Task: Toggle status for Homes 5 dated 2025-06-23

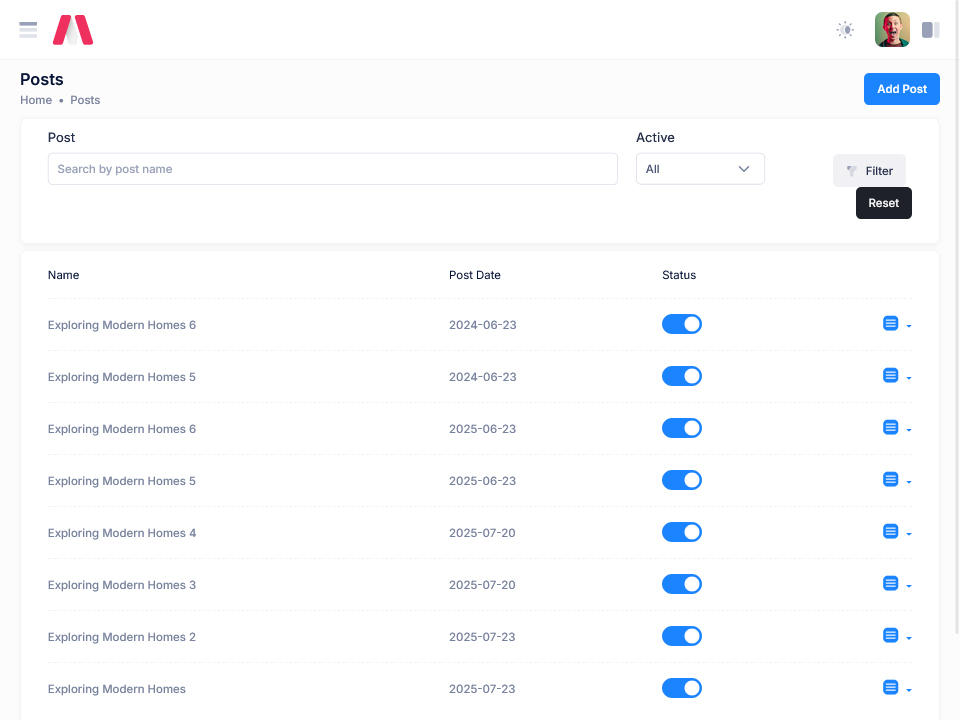Action: (x=682, y=480)
